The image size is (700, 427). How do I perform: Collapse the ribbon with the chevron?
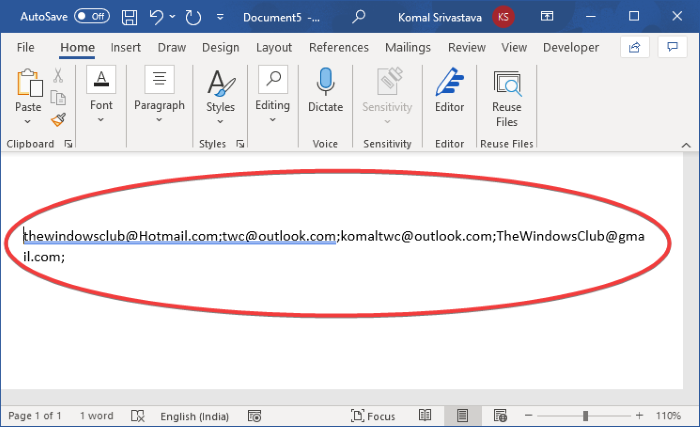(686, 145)
